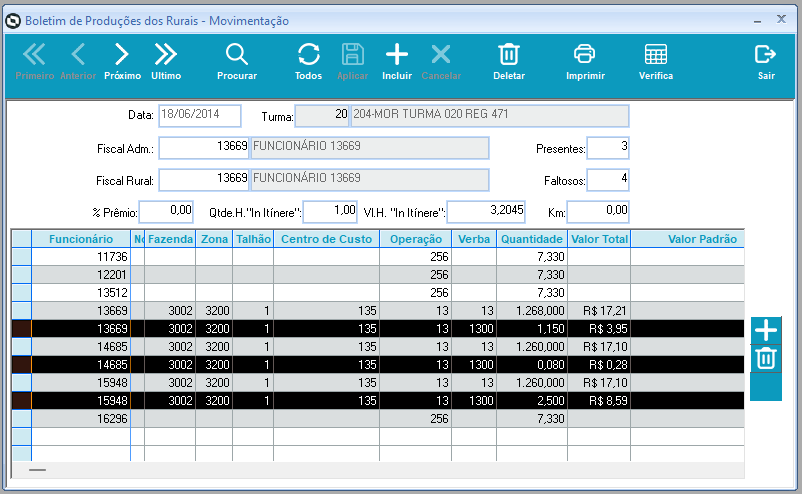The width and height of the screenshot is (802, 494).
Task: Print report with Imprimir
Action: click(x=585, y=61)
